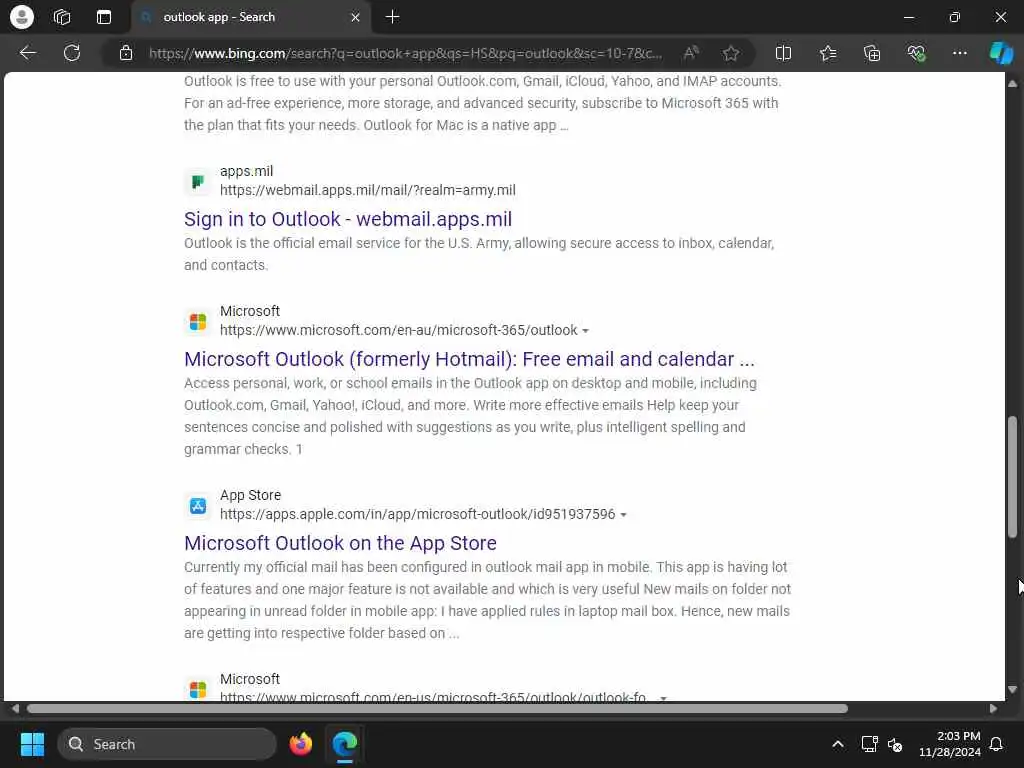This screenshot has width=1024, height=768.
Task: Add this page to favorites star
Action: point(731,53)
